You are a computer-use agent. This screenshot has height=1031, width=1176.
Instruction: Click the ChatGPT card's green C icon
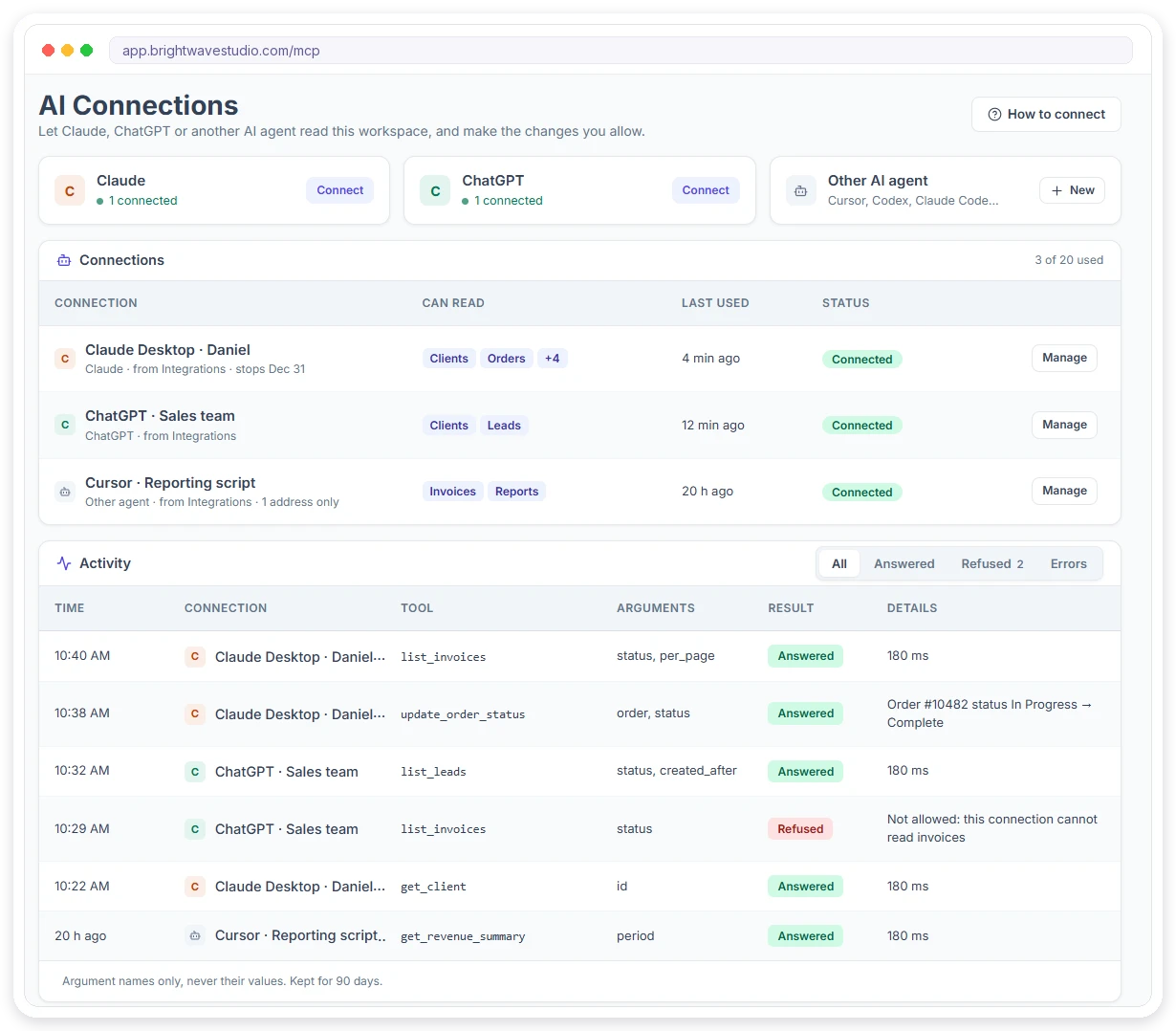click(x=435, y=190)
